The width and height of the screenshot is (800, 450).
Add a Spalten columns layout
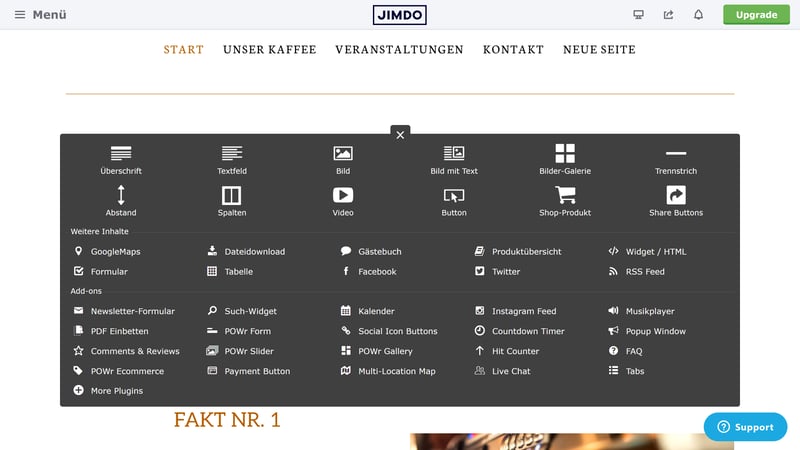(232, 200)
